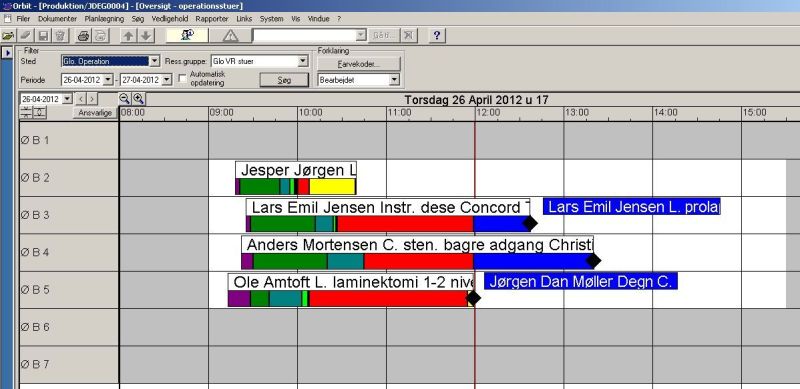This screenshot has width=800, height=389.
Task: Click the collapse rows icon
Action: click(x=27, y=113)
